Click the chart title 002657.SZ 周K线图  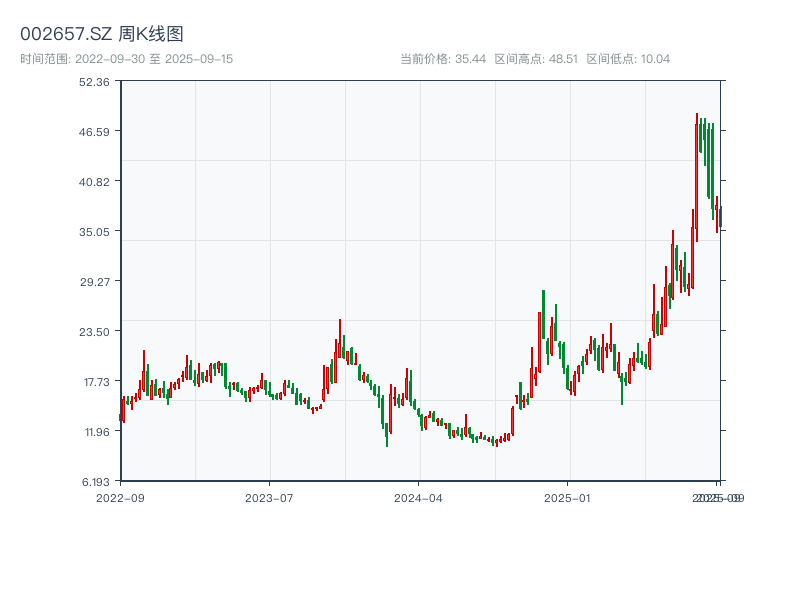102,34
